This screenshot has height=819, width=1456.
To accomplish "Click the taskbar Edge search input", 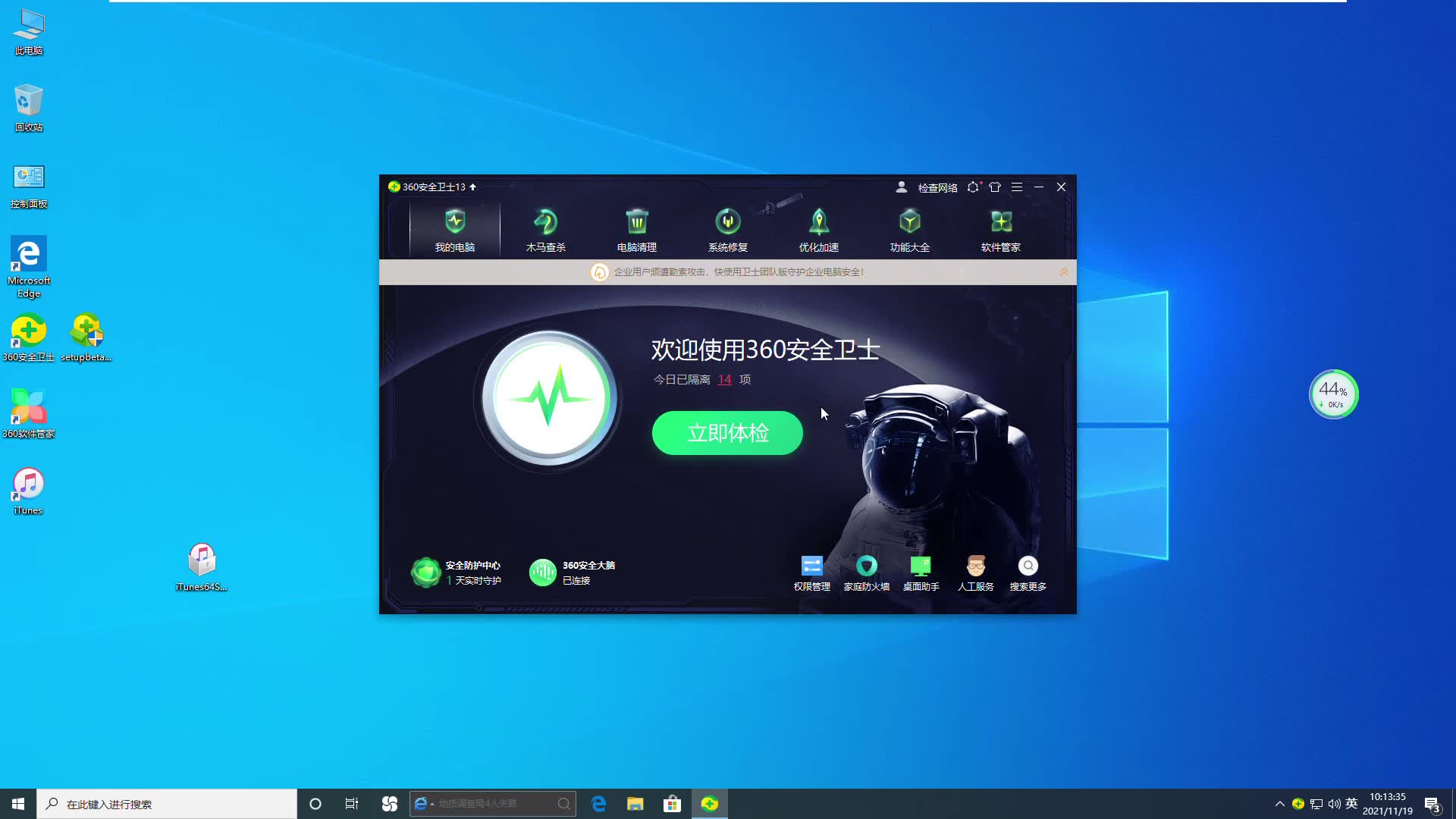I will (493, 804).
